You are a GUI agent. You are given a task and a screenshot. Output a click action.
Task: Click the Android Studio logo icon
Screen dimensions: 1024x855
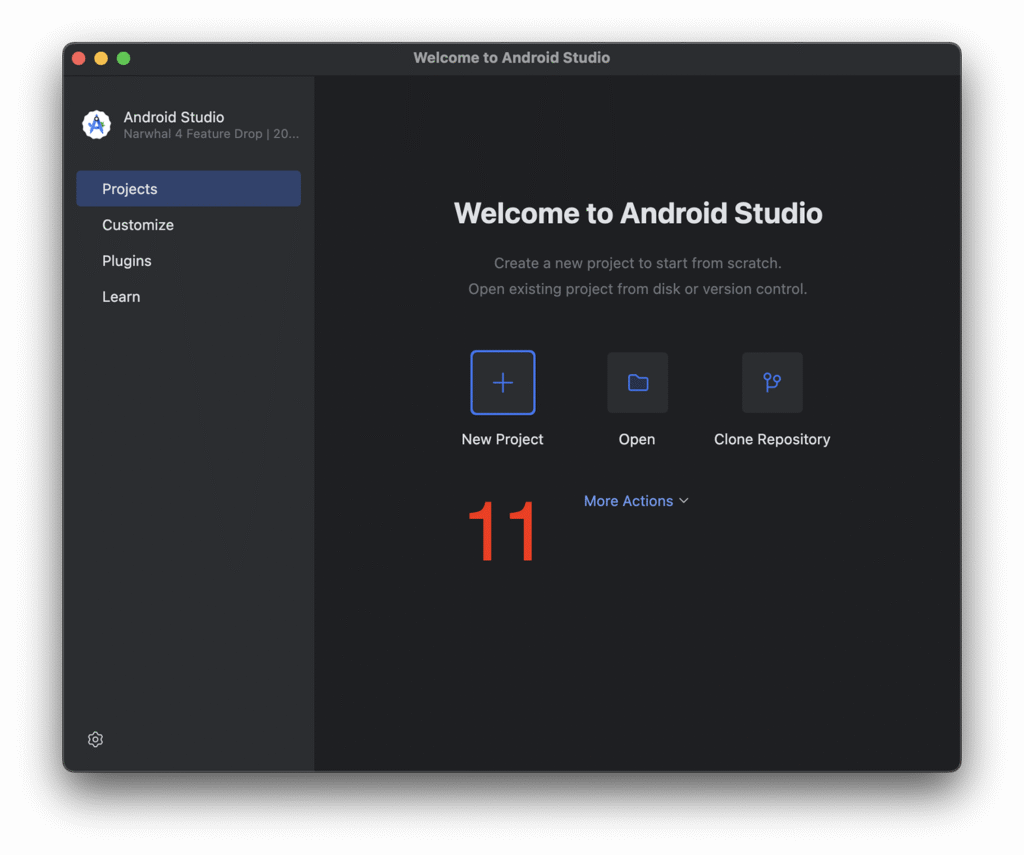[x=97, y=125]
